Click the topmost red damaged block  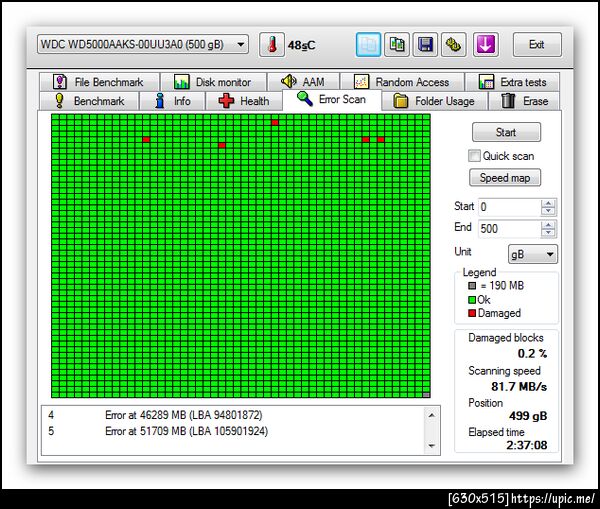(x=275, y=122)
